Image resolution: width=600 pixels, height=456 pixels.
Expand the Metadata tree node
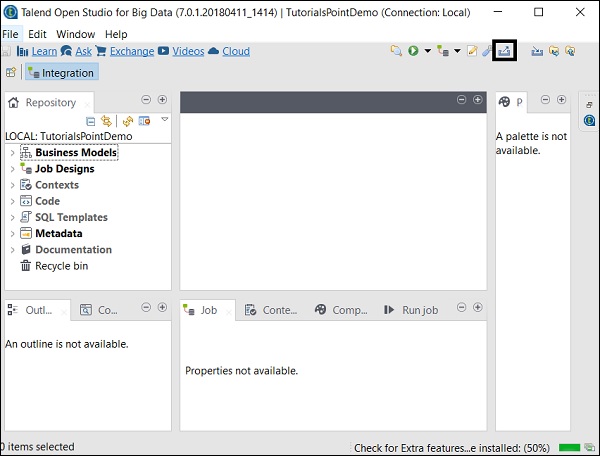tap(12, 234)
